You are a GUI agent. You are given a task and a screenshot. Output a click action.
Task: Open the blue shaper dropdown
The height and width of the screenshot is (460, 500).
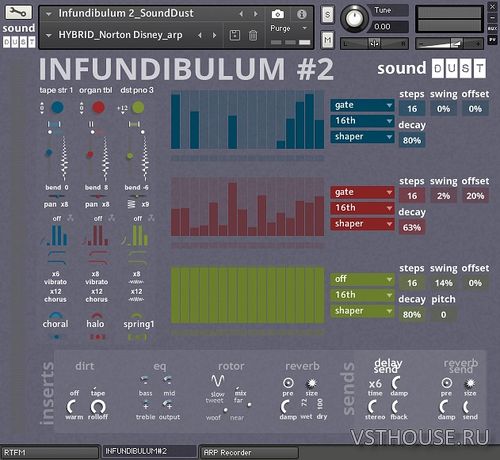(363, 137)
